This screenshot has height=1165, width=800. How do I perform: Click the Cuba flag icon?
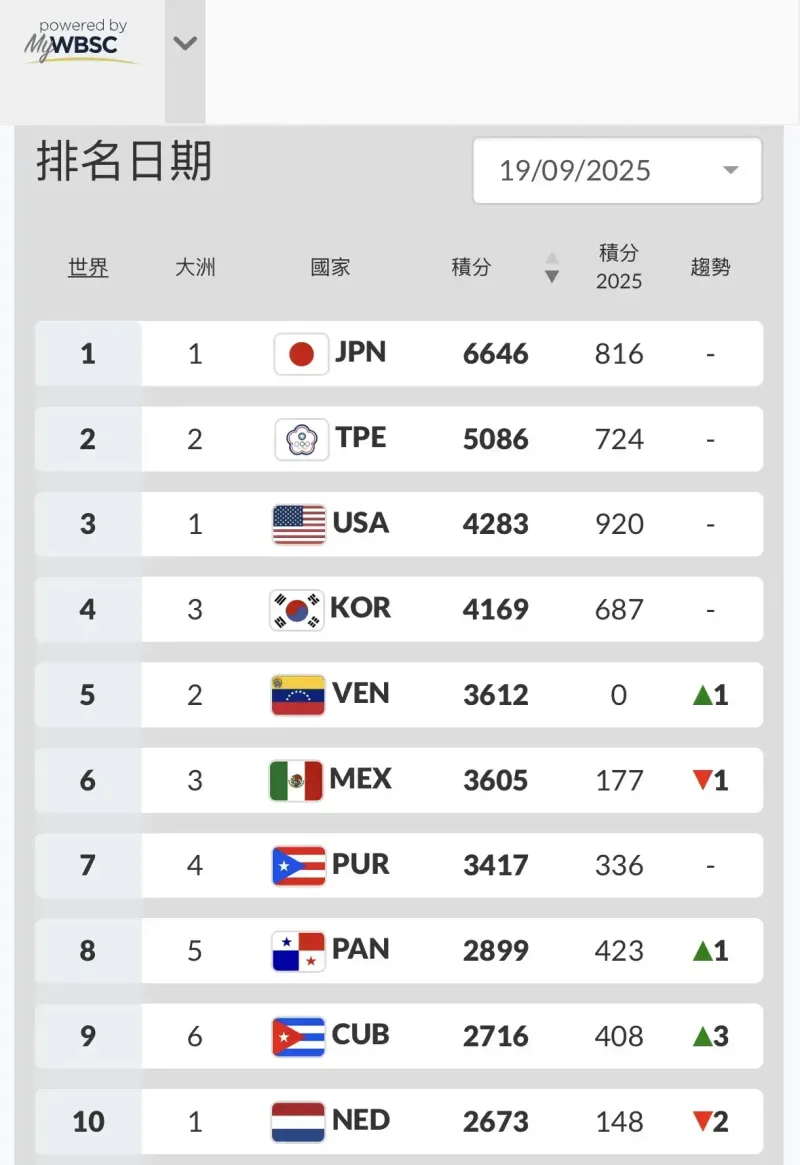298,1036
